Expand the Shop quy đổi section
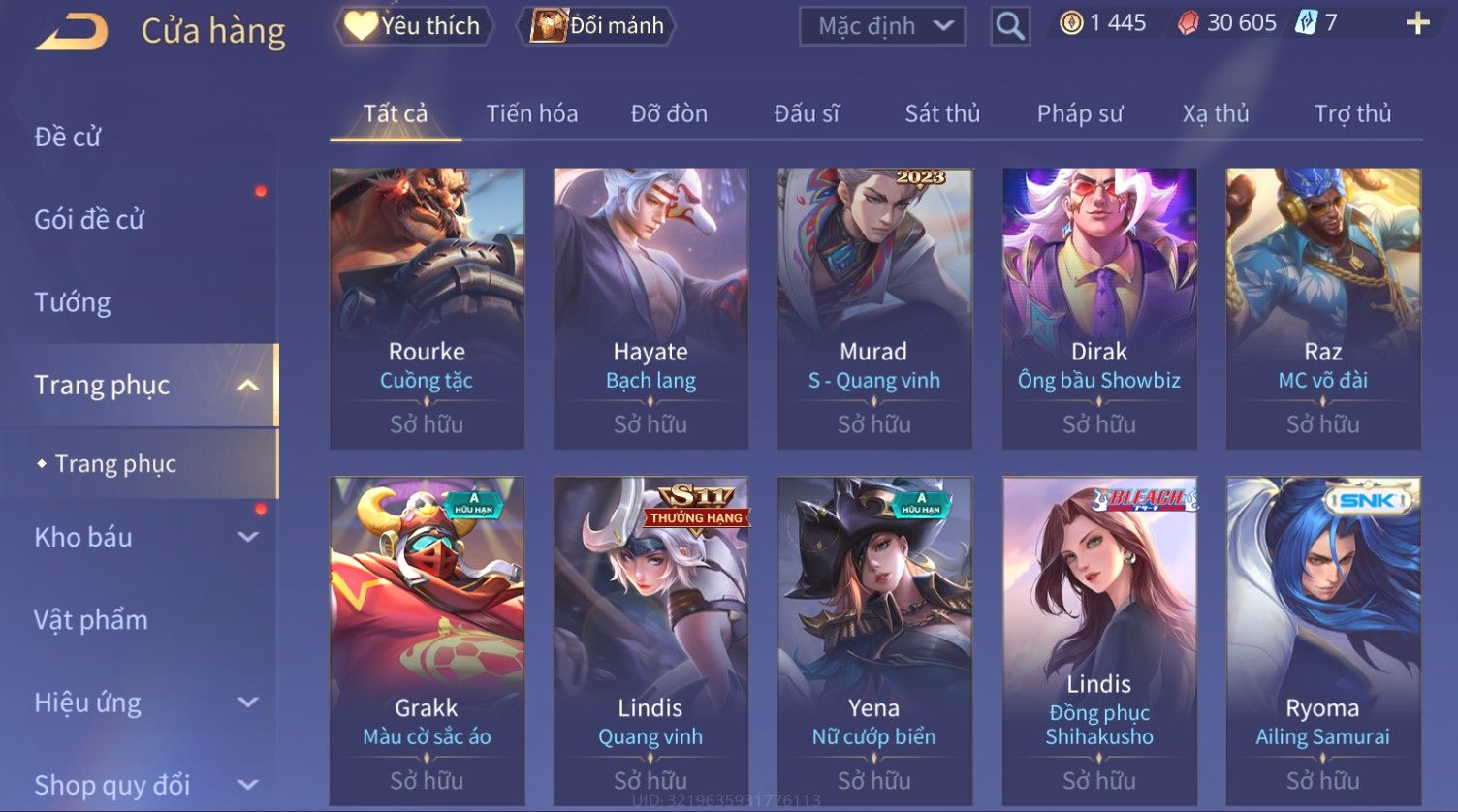The width and height of the screenshot is (1458, 812). pyautogui.click(x=248, y=785)
